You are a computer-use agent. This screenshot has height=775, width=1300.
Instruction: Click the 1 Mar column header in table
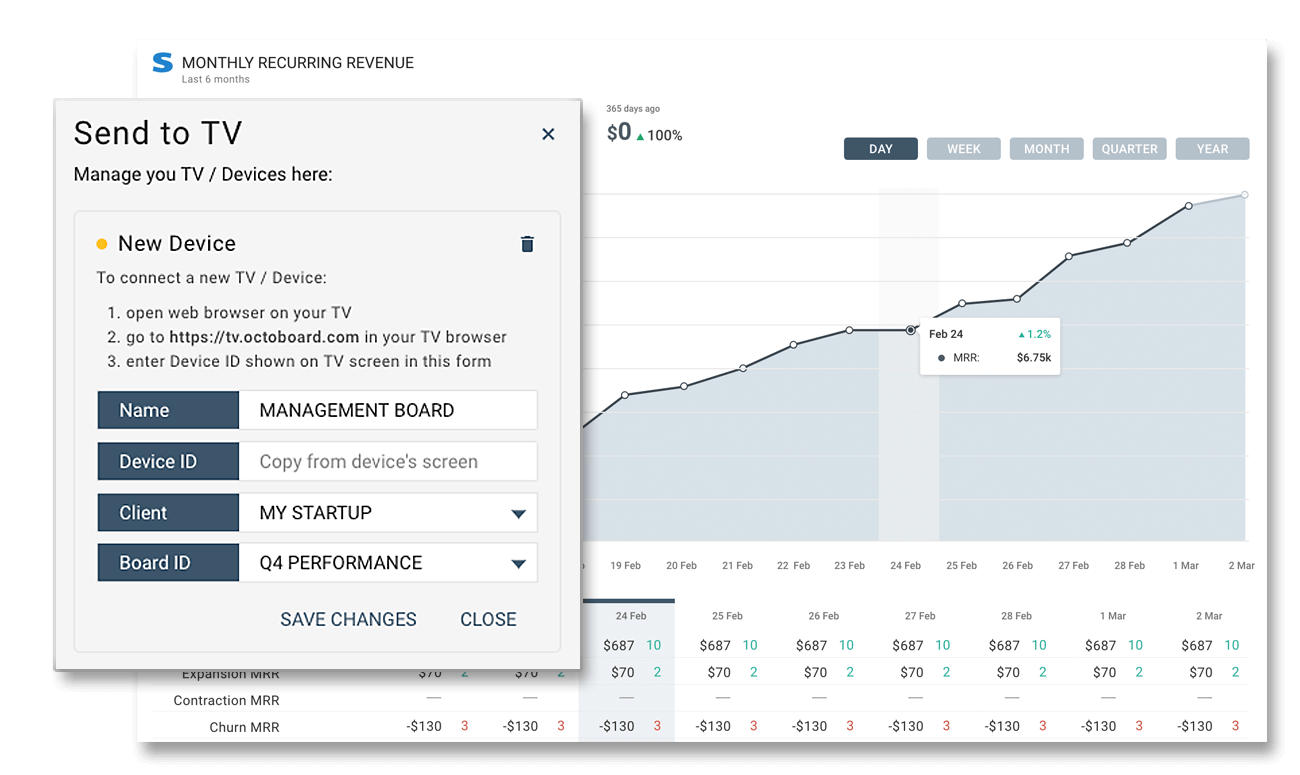(1112, 616)
